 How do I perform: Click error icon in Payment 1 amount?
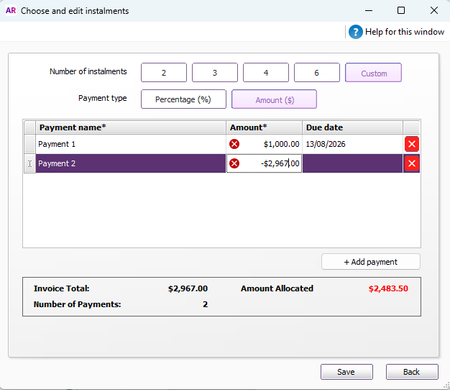(234, 144)
